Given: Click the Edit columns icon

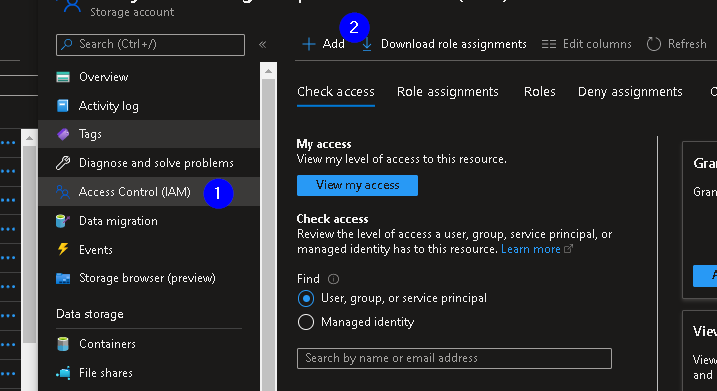Looking at the screenshot, I should click(x=549, y=44).
